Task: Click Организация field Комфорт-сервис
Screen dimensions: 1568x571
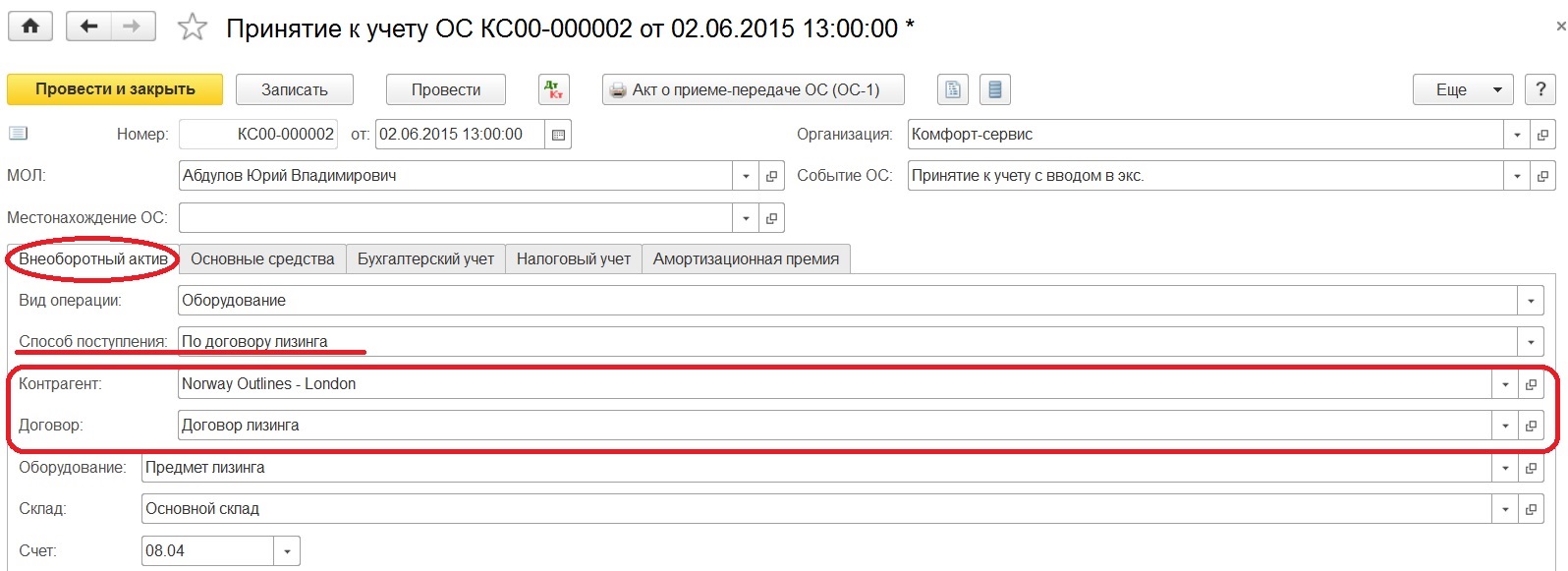Action: [x=1205, y=135]
